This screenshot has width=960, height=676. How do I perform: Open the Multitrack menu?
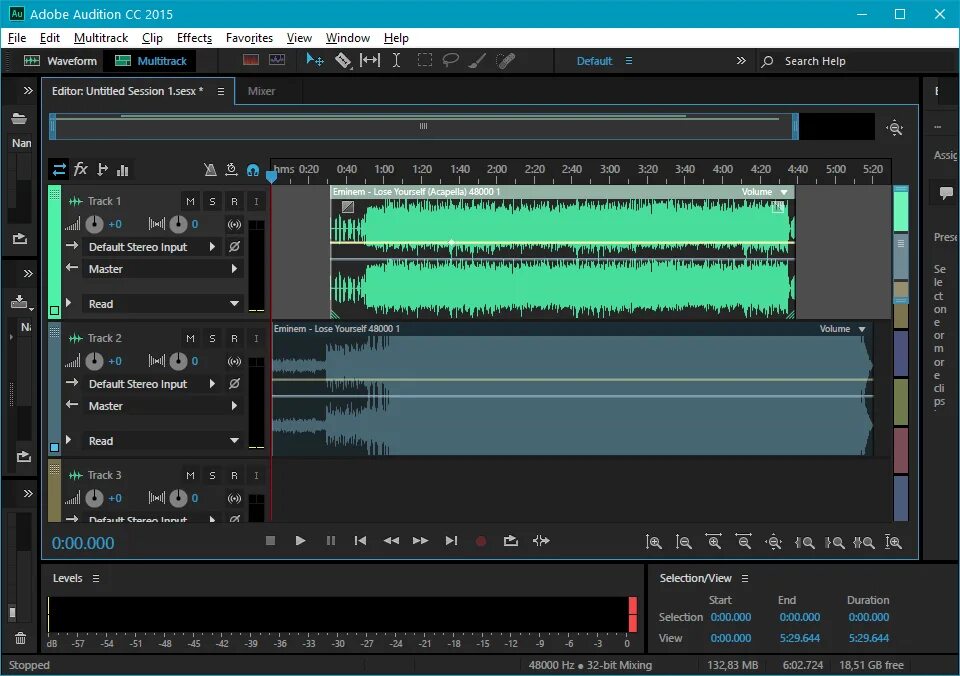tap(101, 38)
